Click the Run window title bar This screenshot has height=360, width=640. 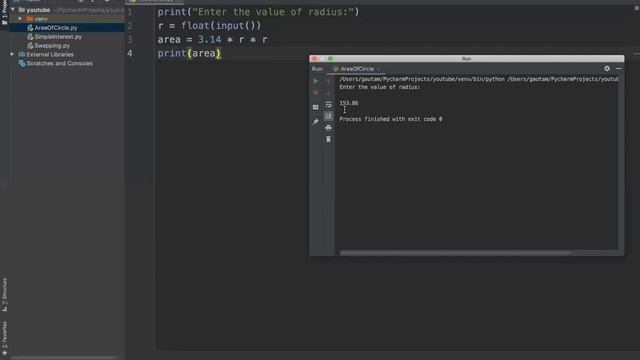(467, 59)
